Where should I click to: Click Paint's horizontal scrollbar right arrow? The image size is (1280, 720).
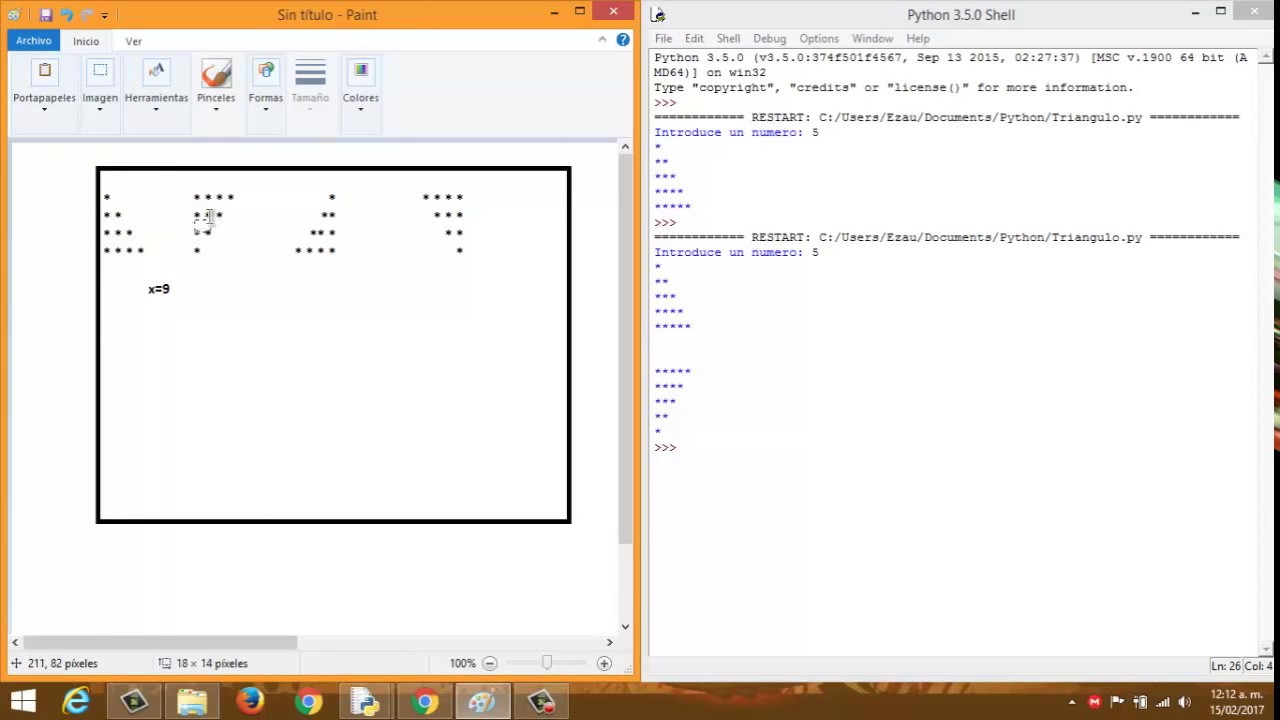609,642
